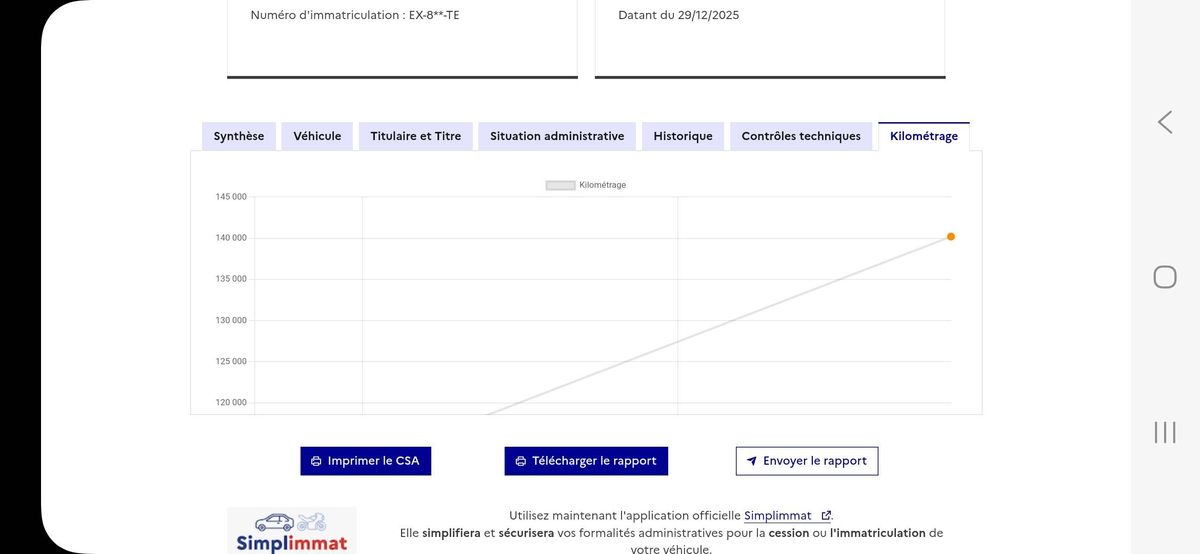Click the 145 000 axis label
The image size is (1200, 554).
point(231,197)
